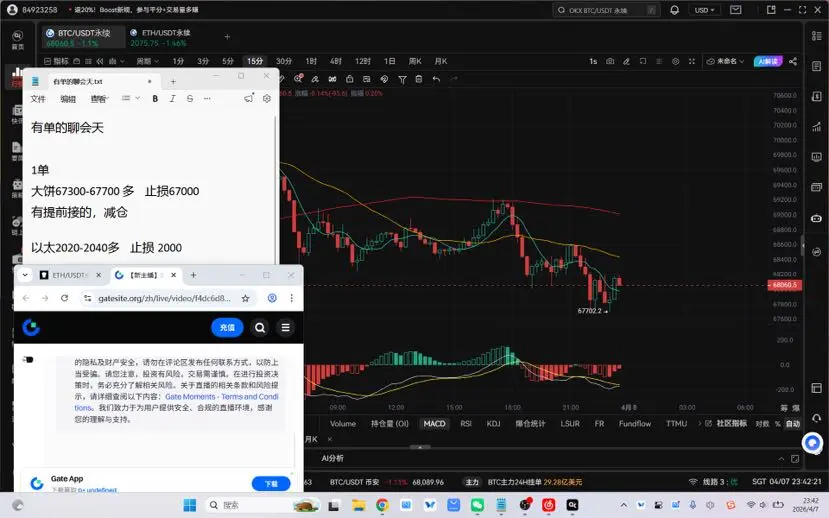Show hidden system tray icons

pyautogui.click(x=624, y=505)
